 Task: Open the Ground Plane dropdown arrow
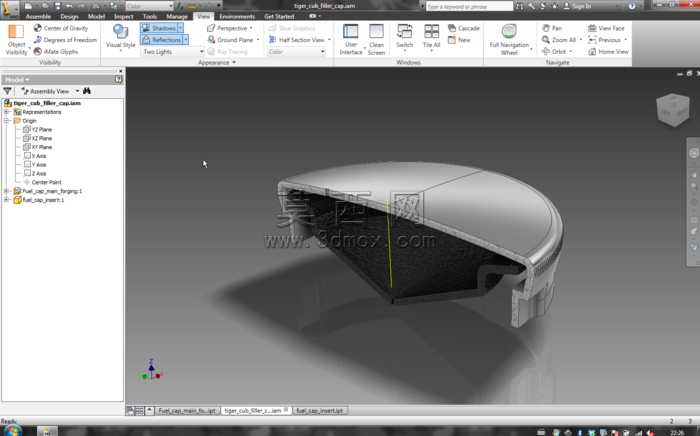click(x=258, y=40)
